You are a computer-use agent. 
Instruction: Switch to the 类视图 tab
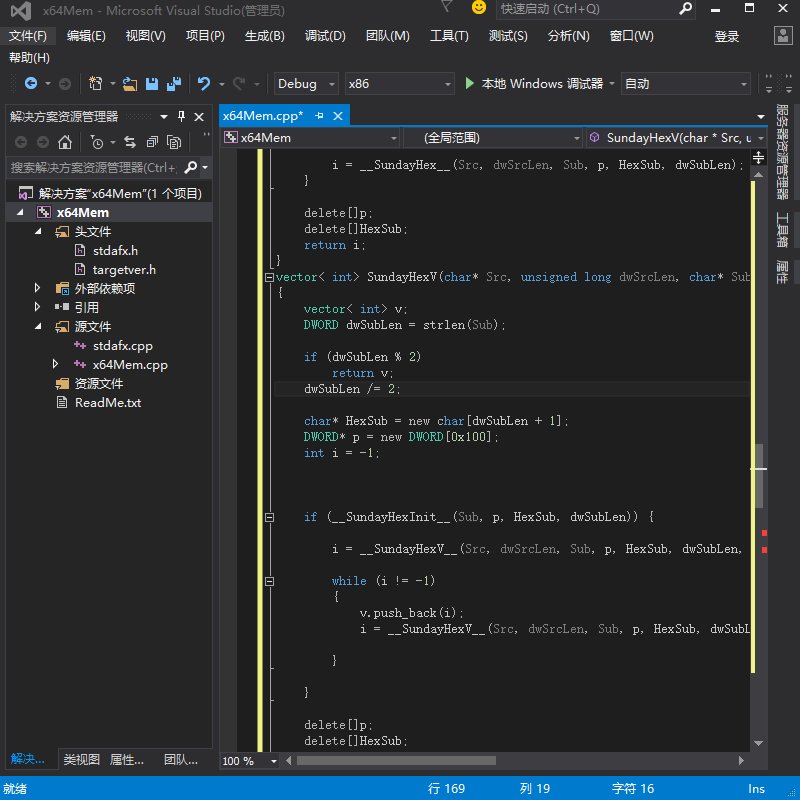pos(82,759)
